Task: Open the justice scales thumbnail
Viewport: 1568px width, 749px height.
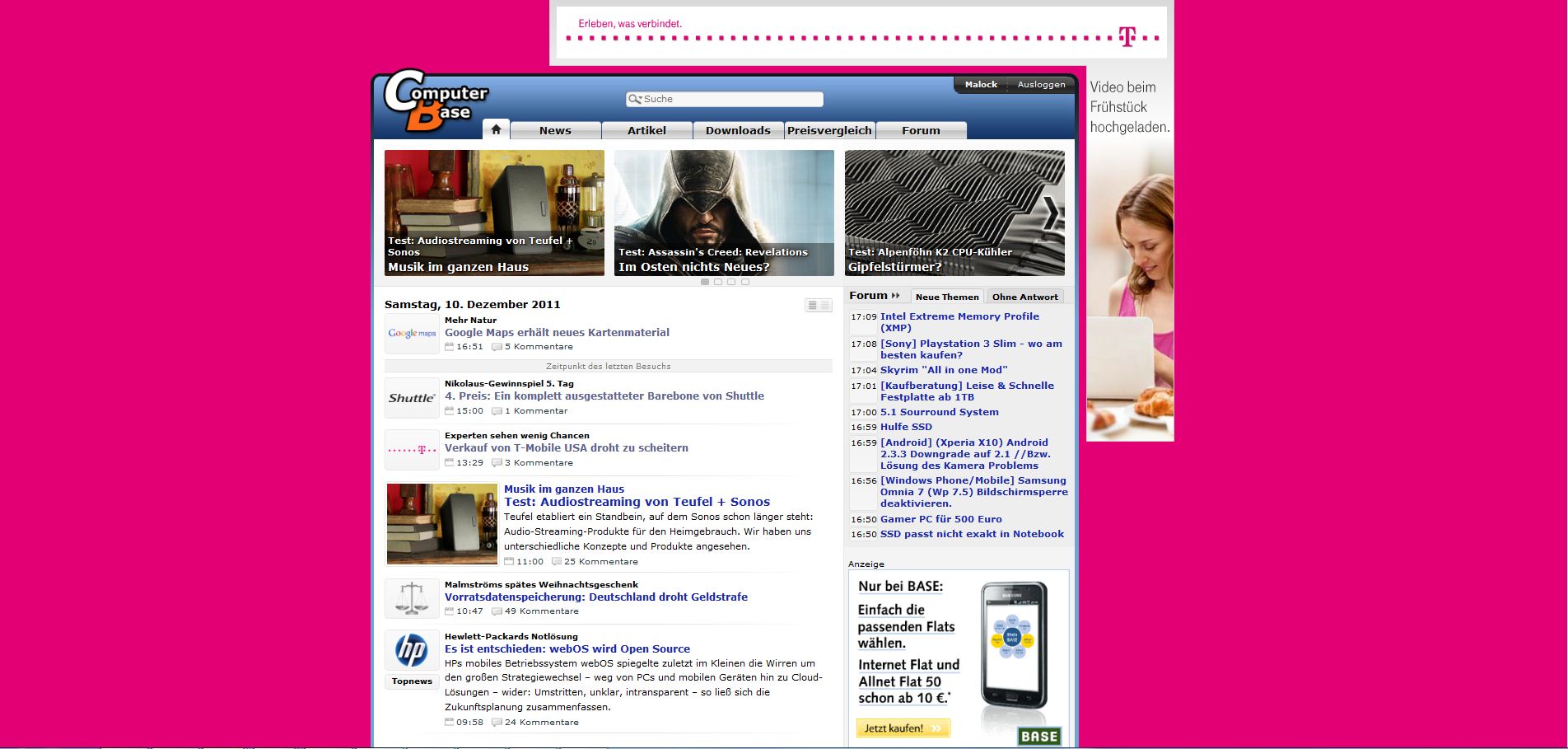Action: tap(412, 598)
